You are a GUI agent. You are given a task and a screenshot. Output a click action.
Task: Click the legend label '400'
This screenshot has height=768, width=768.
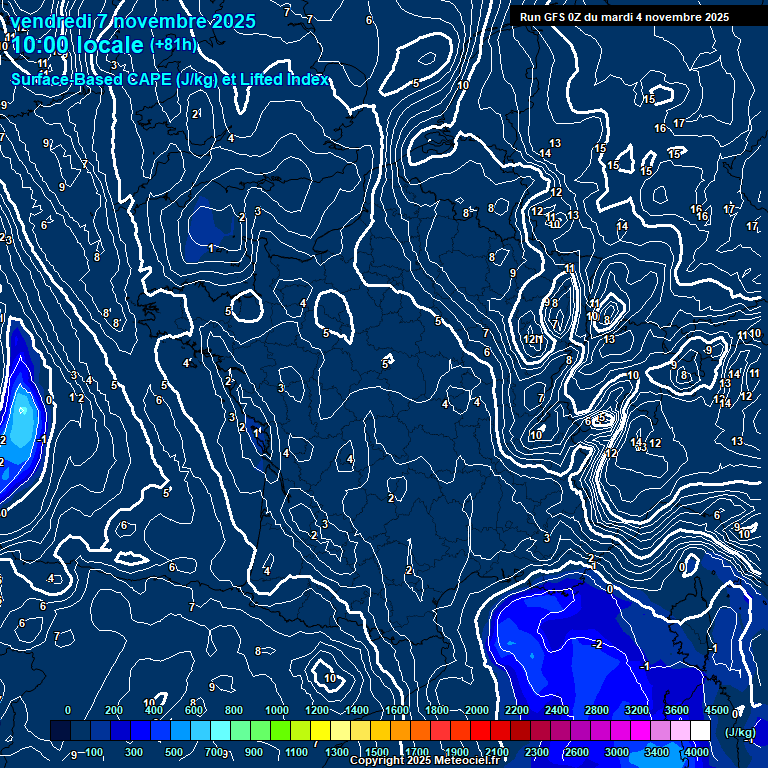(x=154, y=710)
